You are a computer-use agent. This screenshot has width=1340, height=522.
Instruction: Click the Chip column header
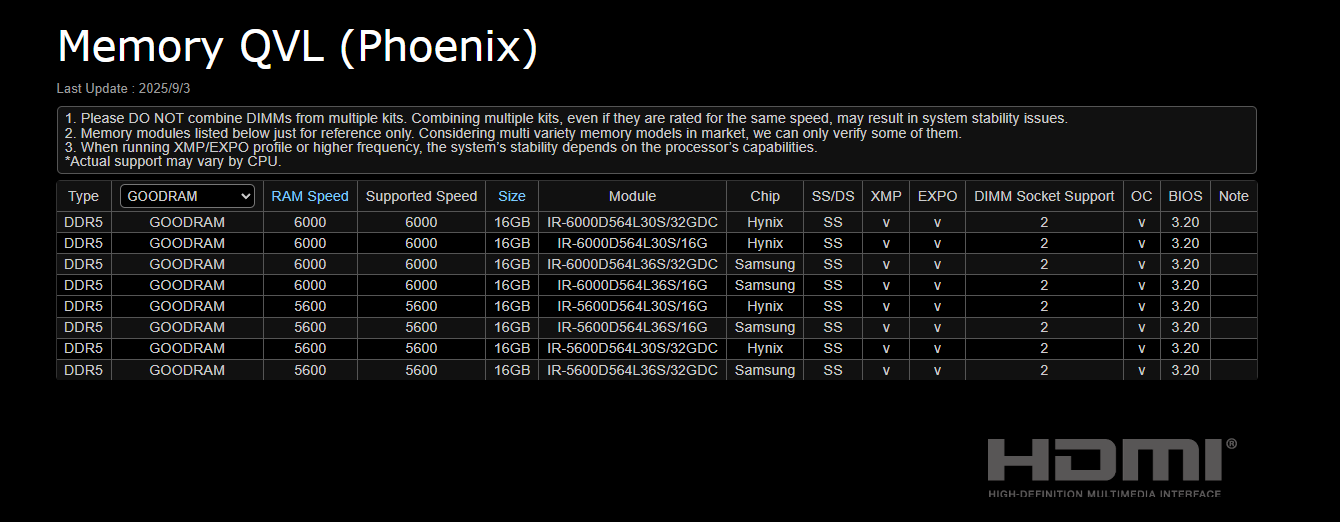(x=765, y=196)
